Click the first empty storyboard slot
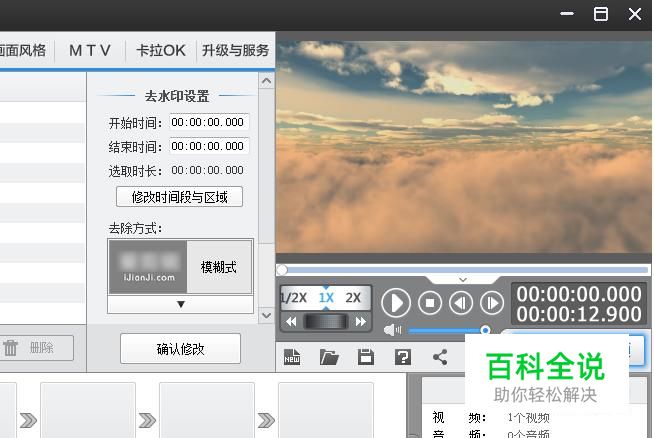 tap(88, 410)
